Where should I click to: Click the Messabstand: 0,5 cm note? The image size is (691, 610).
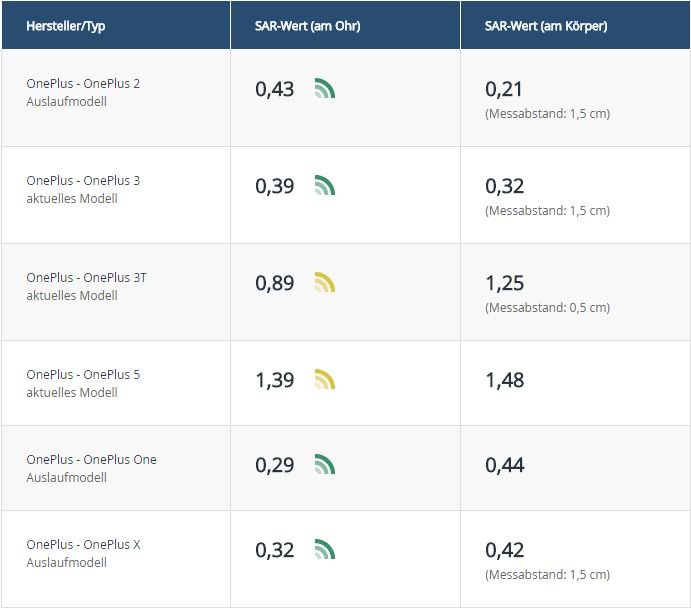point(547,308)
